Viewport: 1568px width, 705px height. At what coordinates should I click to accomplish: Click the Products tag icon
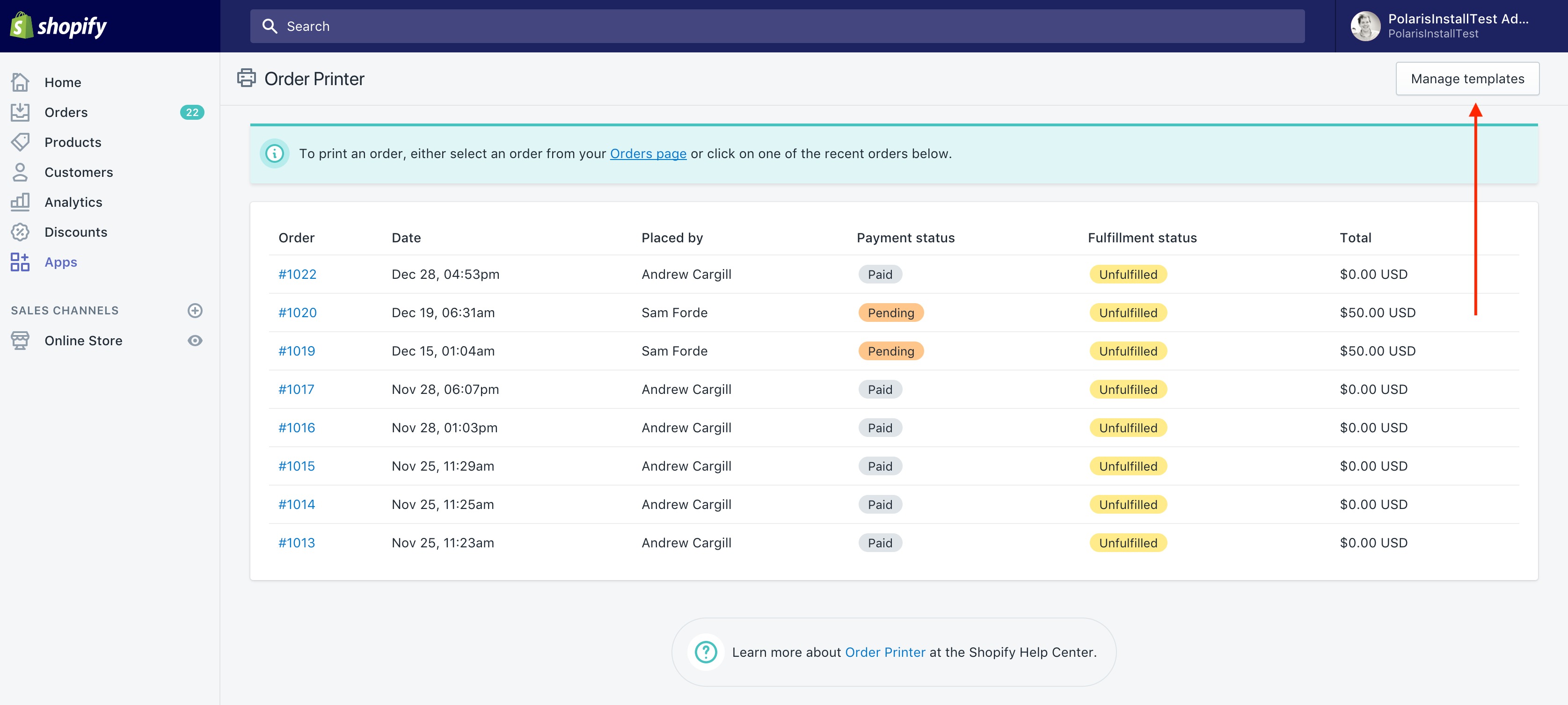tap(20, 142)
